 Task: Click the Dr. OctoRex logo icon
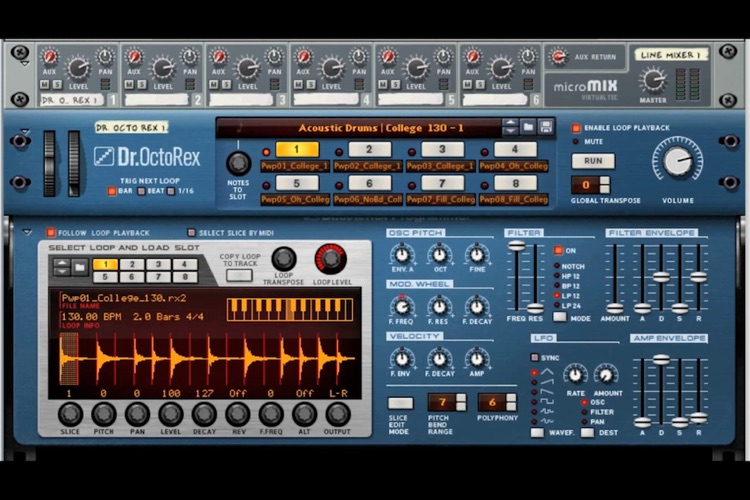pyautogui.click(x=103, y=156)
